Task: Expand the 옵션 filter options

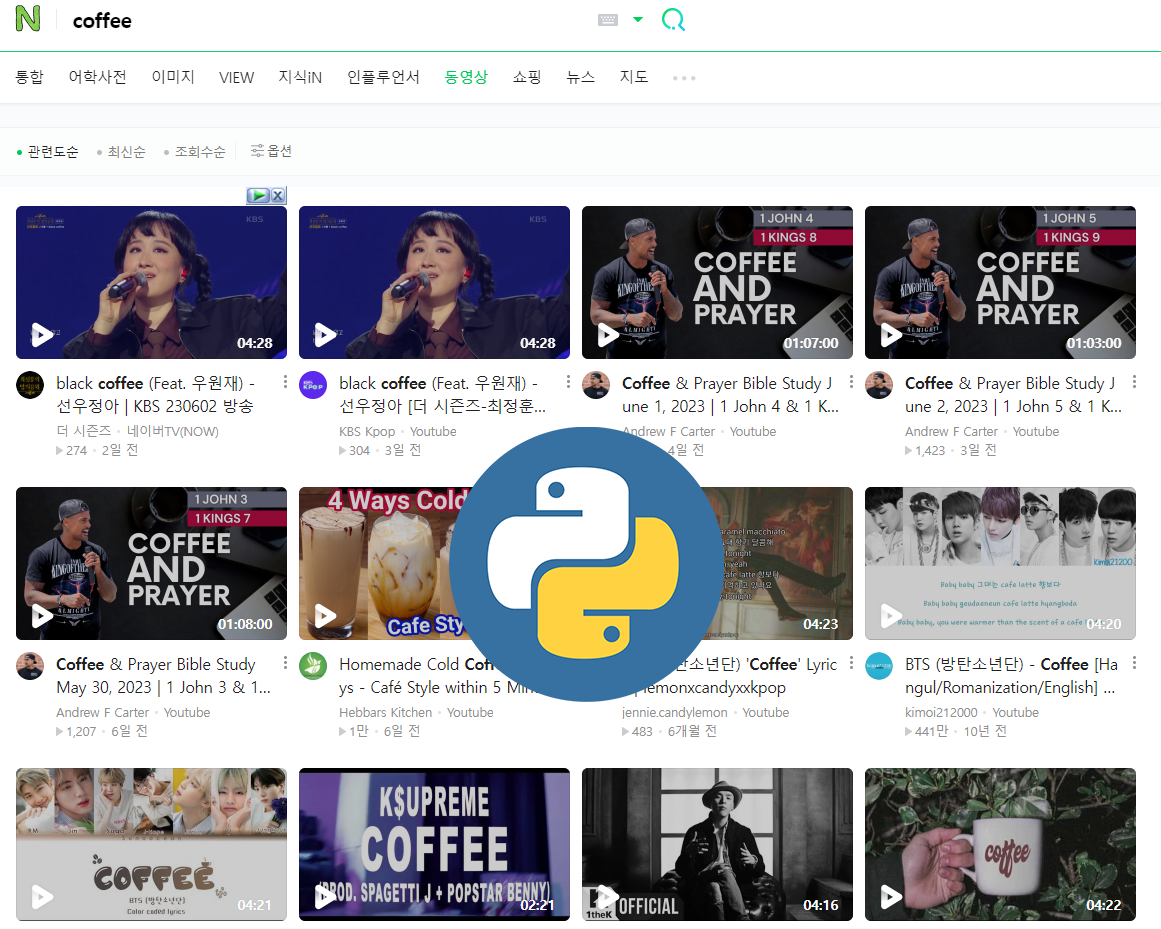Action: click(271, 151)
